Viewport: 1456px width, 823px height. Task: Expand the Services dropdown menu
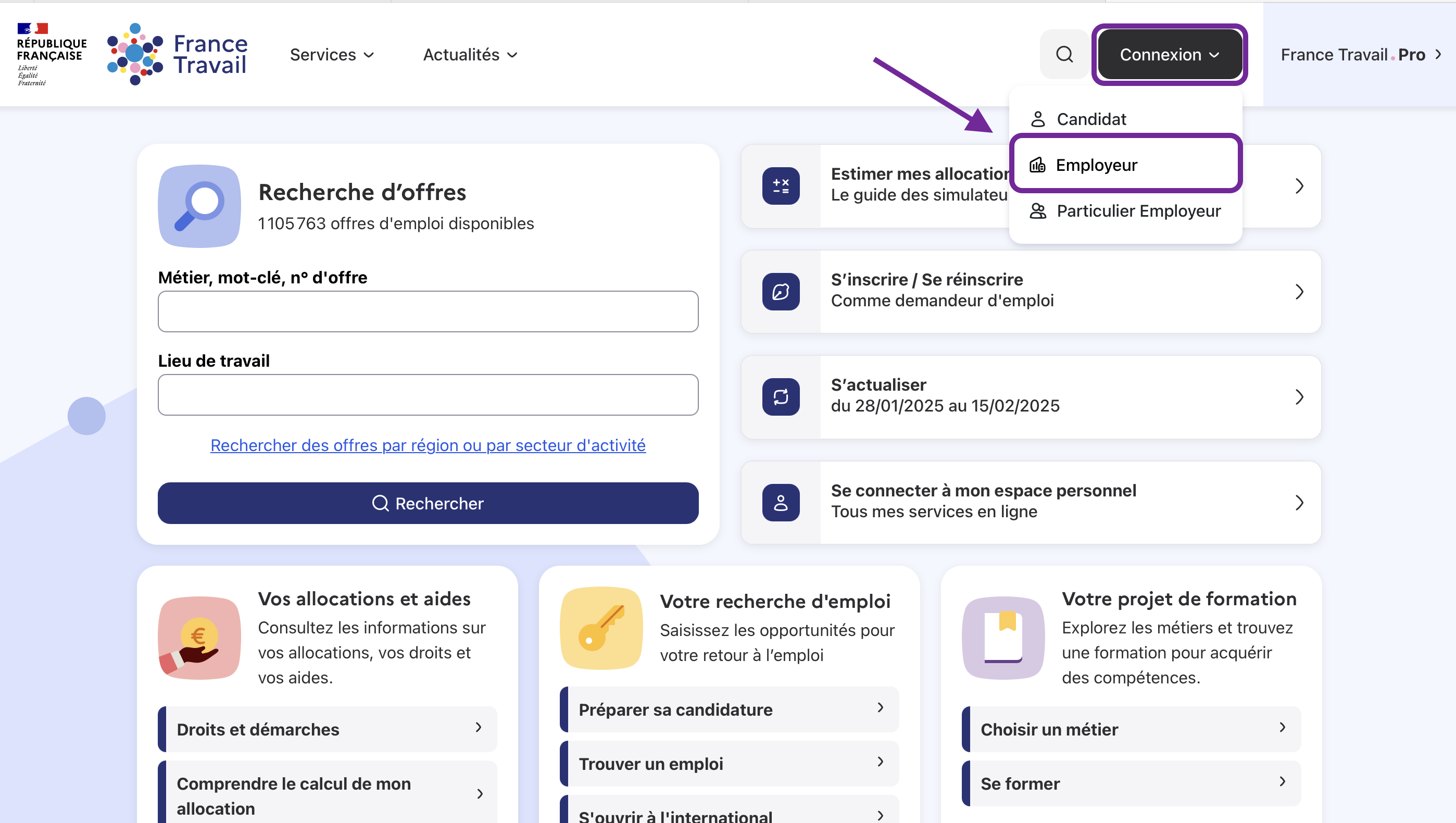pos(332,55)
